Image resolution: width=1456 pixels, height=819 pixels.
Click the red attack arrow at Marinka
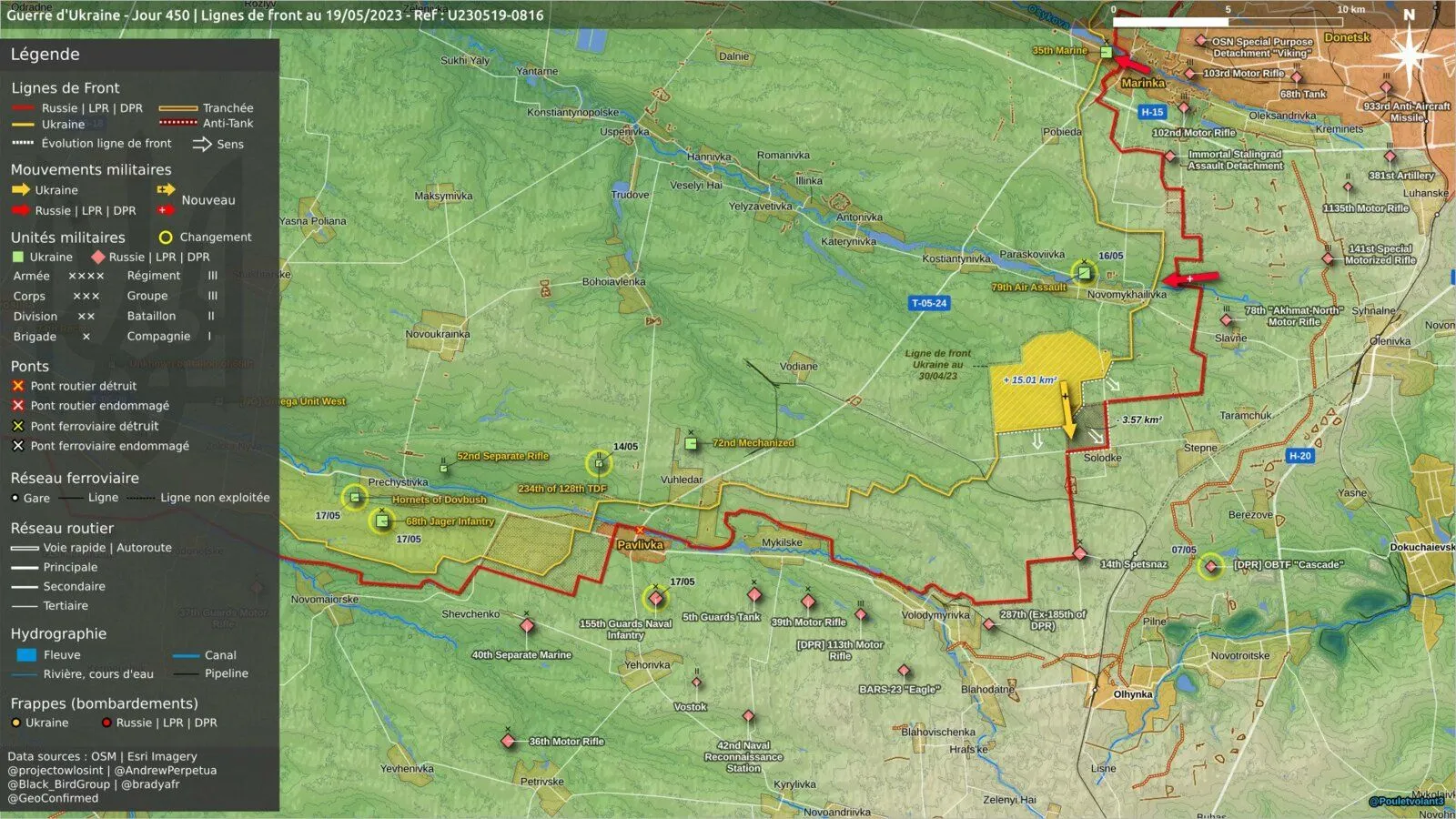(x=1132, y=64)
